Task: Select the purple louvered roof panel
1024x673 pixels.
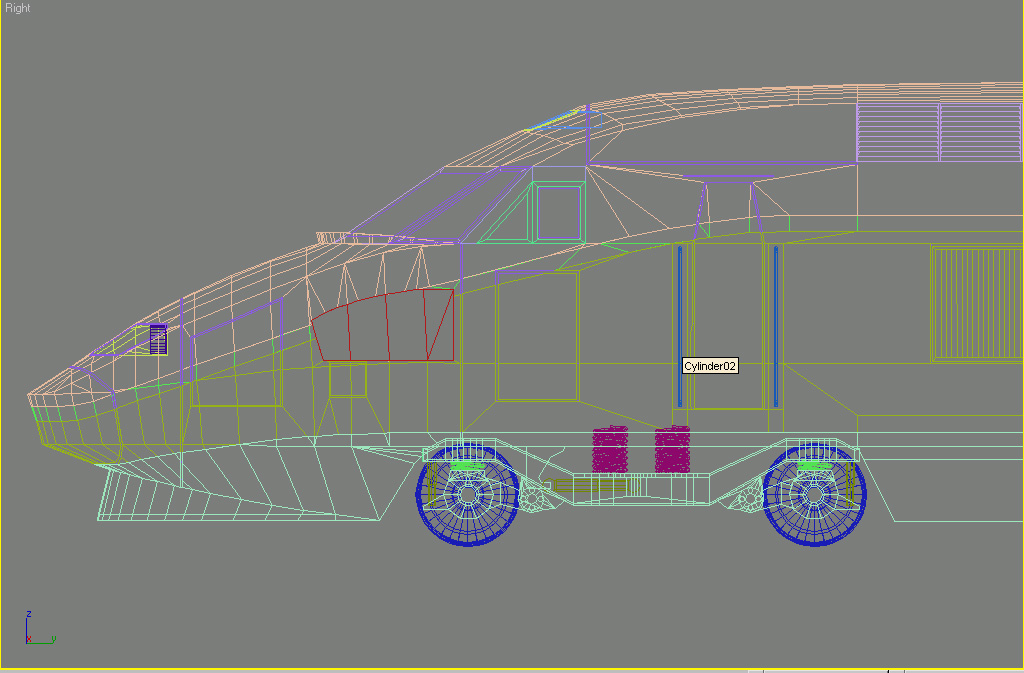Action: (939, 132)
